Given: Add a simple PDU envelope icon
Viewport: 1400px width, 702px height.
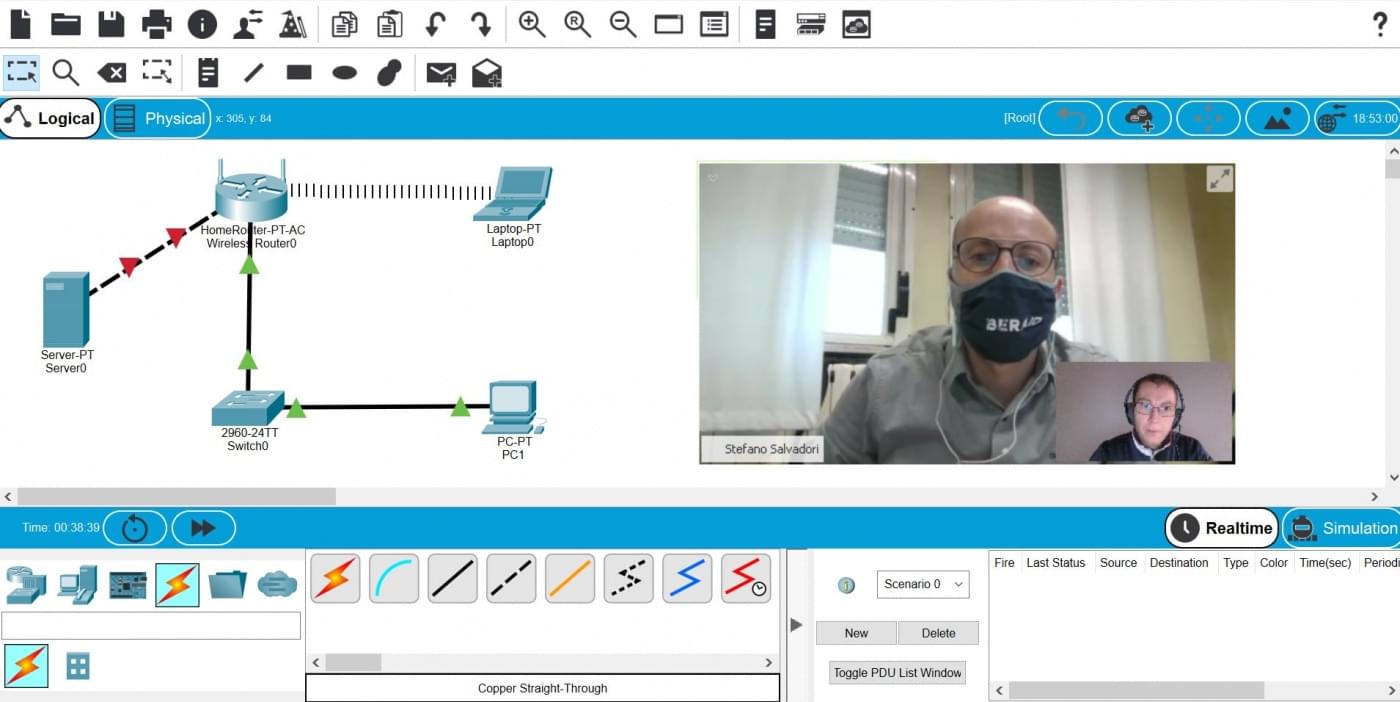Looking at the screenshot, I should coord(441,72).
